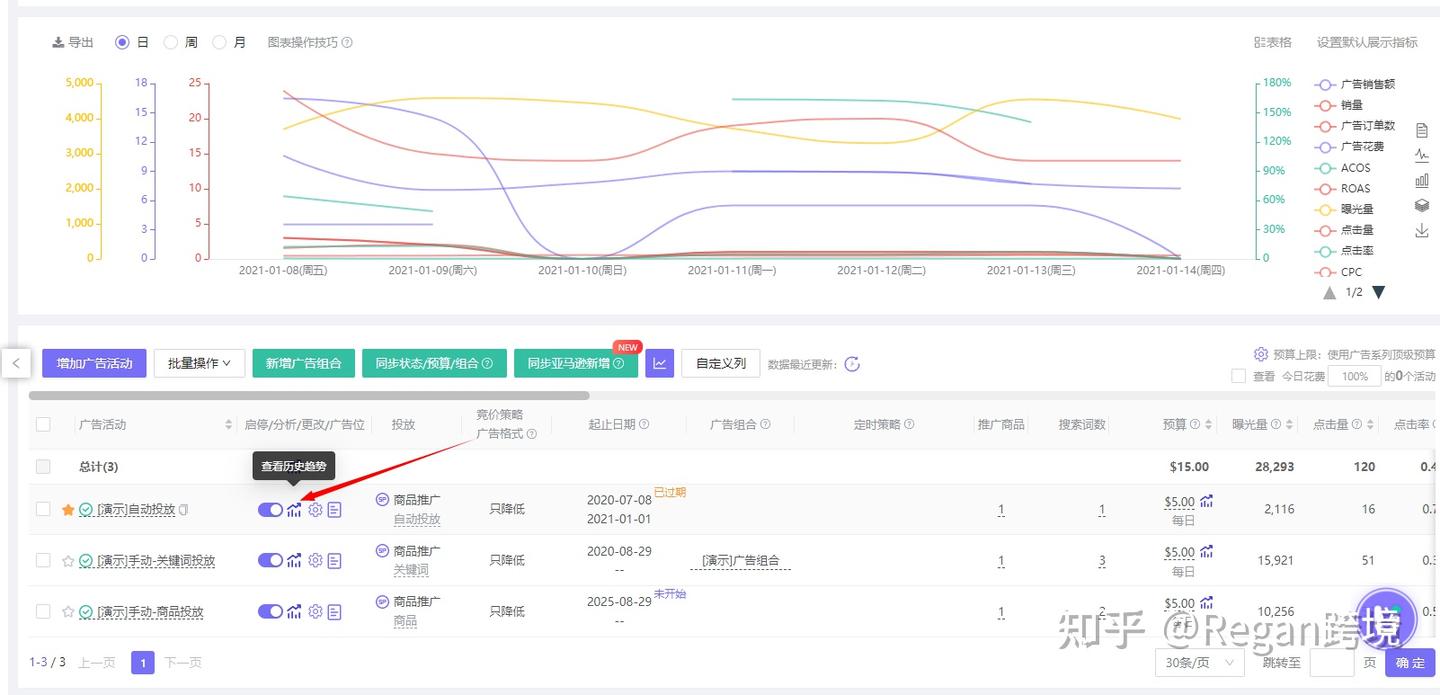Star the [演示]手动-商品投放 campaign
This screenshot has height=695, width=1440.
[x=68, y=611]
